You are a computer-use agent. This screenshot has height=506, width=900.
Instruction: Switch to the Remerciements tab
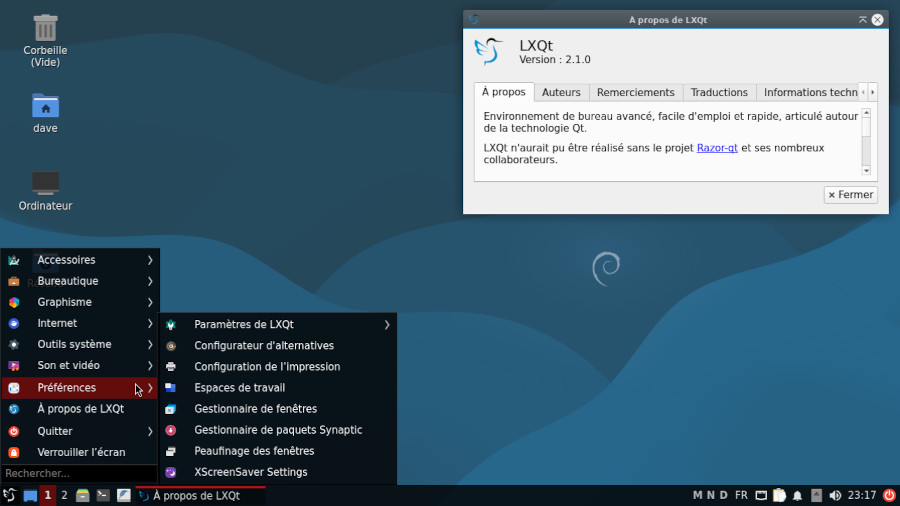tap(635, 92)
